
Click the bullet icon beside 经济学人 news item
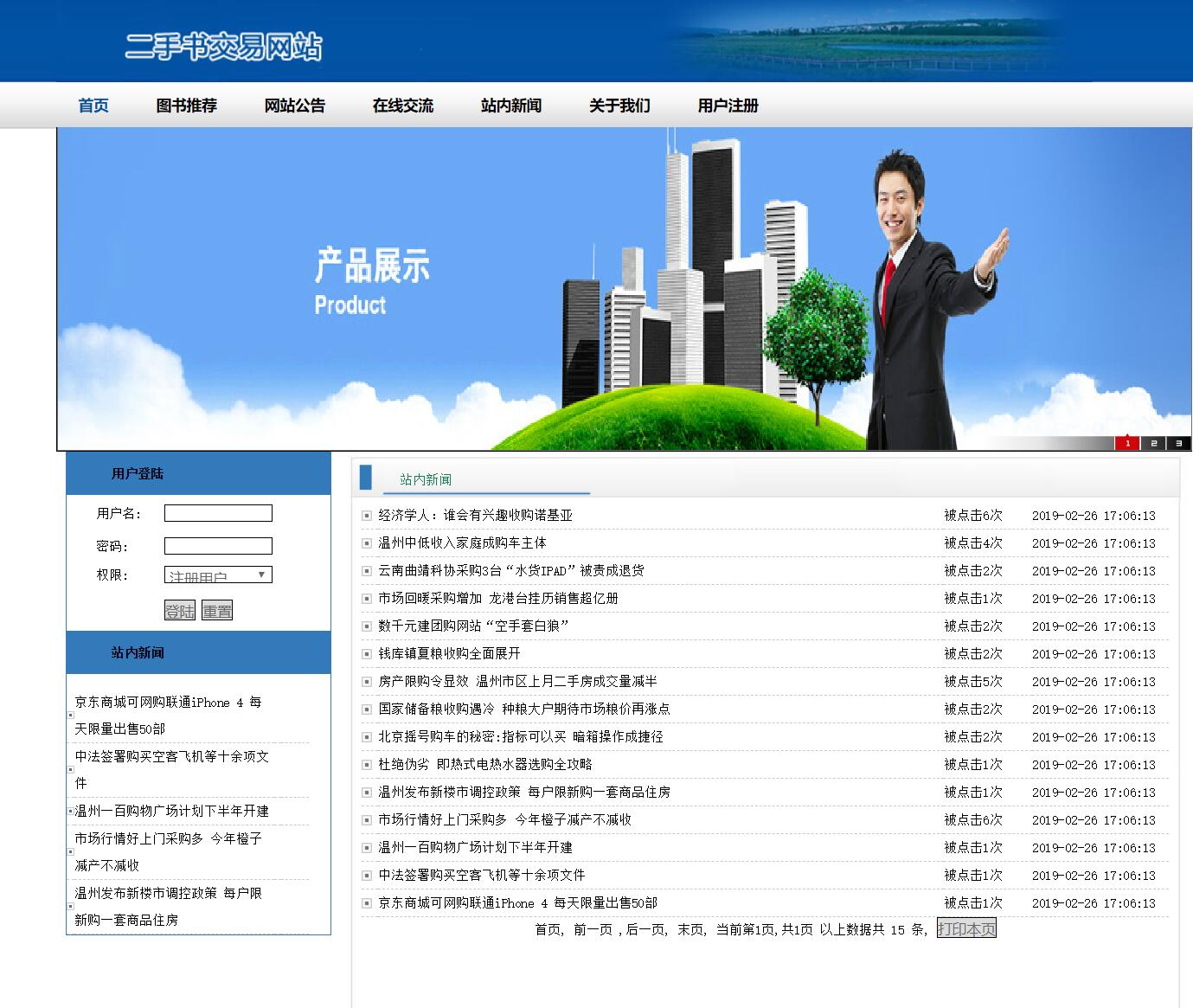tap(366, 515)
